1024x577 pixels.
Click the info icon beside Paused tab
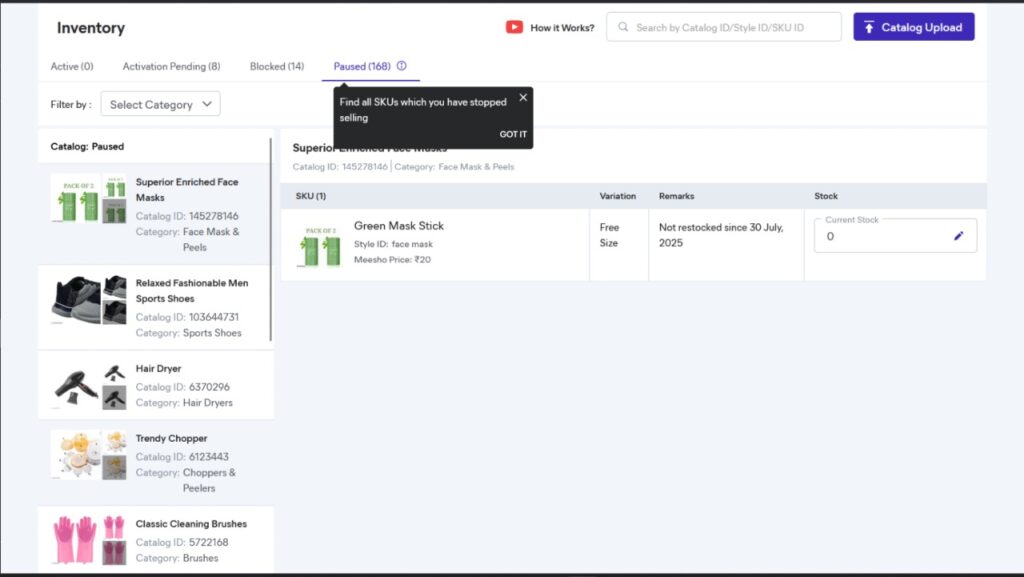click(x=401, y=66)
